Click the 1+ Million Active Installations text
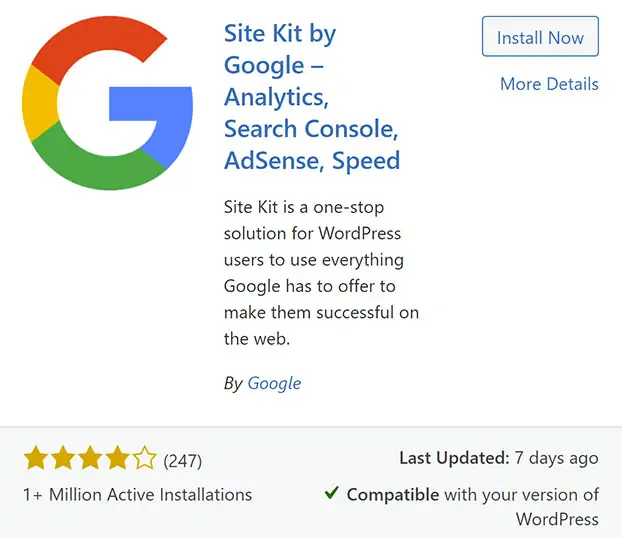 (x=138, y=494)
